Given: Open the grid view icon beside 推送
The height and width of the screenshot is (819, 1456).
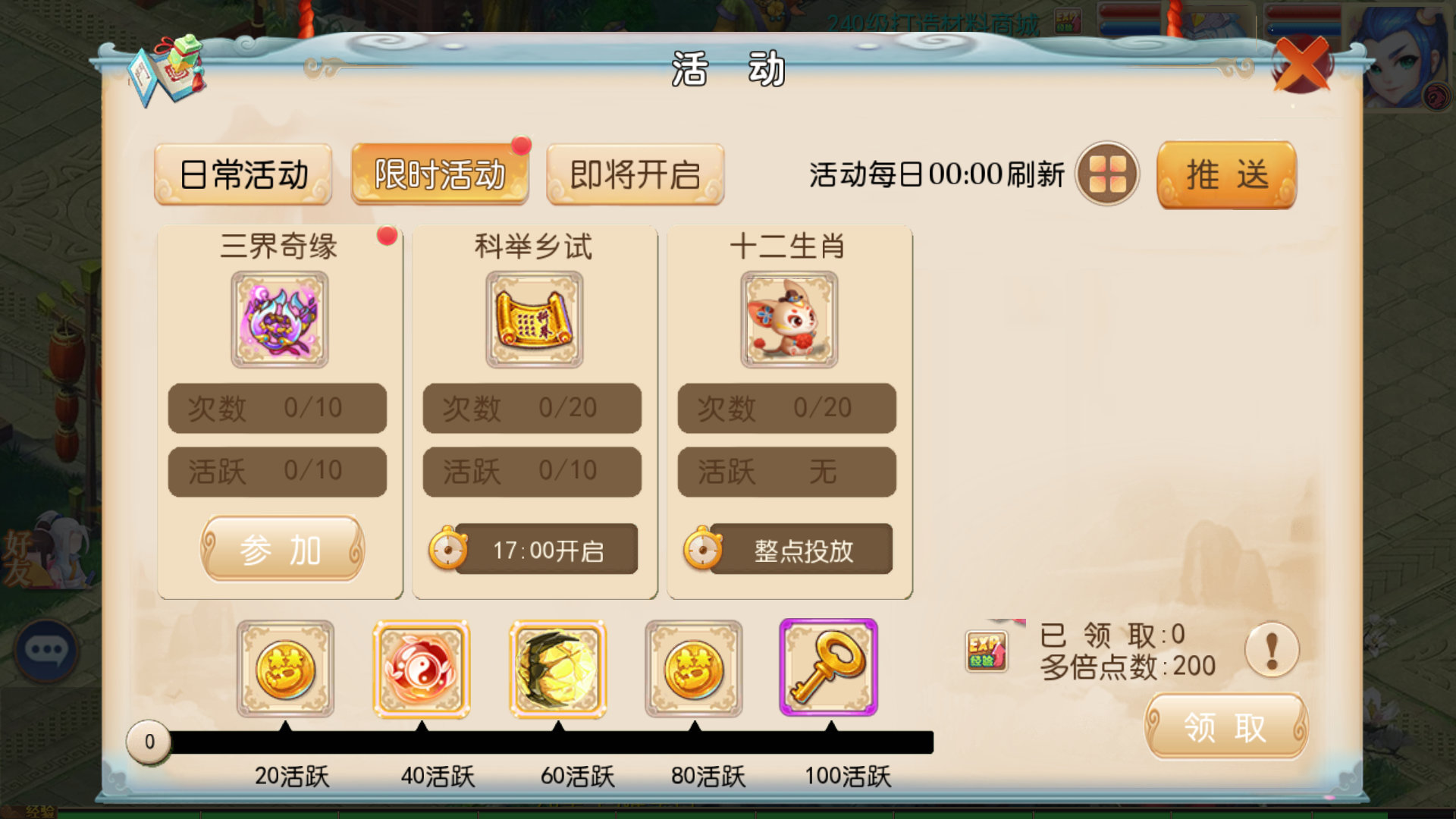Looking at the screenshot, I should coord(1107,174).
